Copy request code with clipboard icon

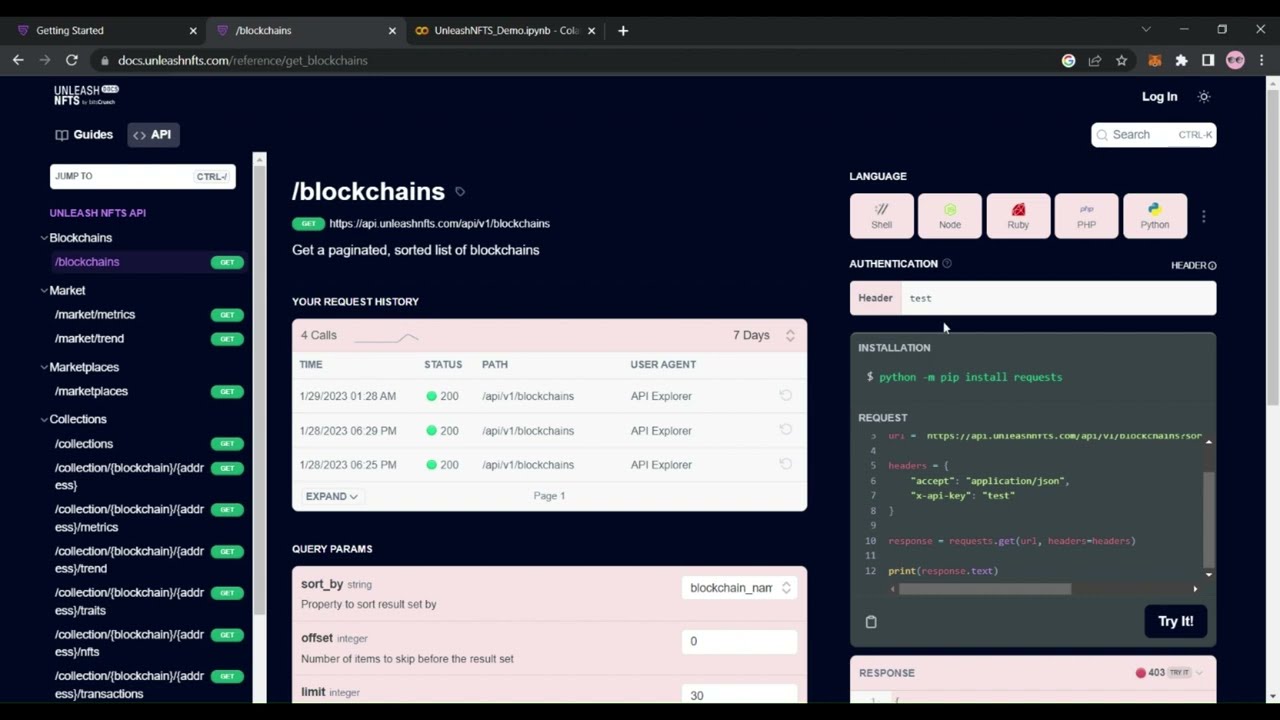[871, 622]
